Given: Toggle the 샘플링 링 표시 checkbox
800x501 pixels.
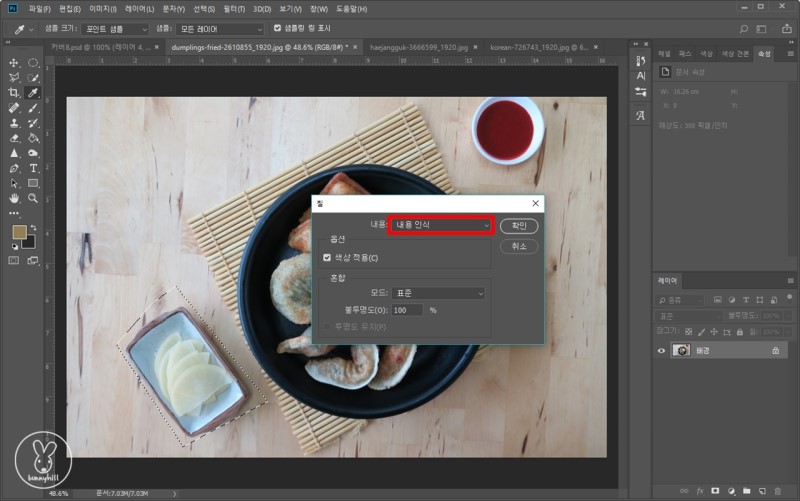Looking at the screenshot, I should point(277,29).
